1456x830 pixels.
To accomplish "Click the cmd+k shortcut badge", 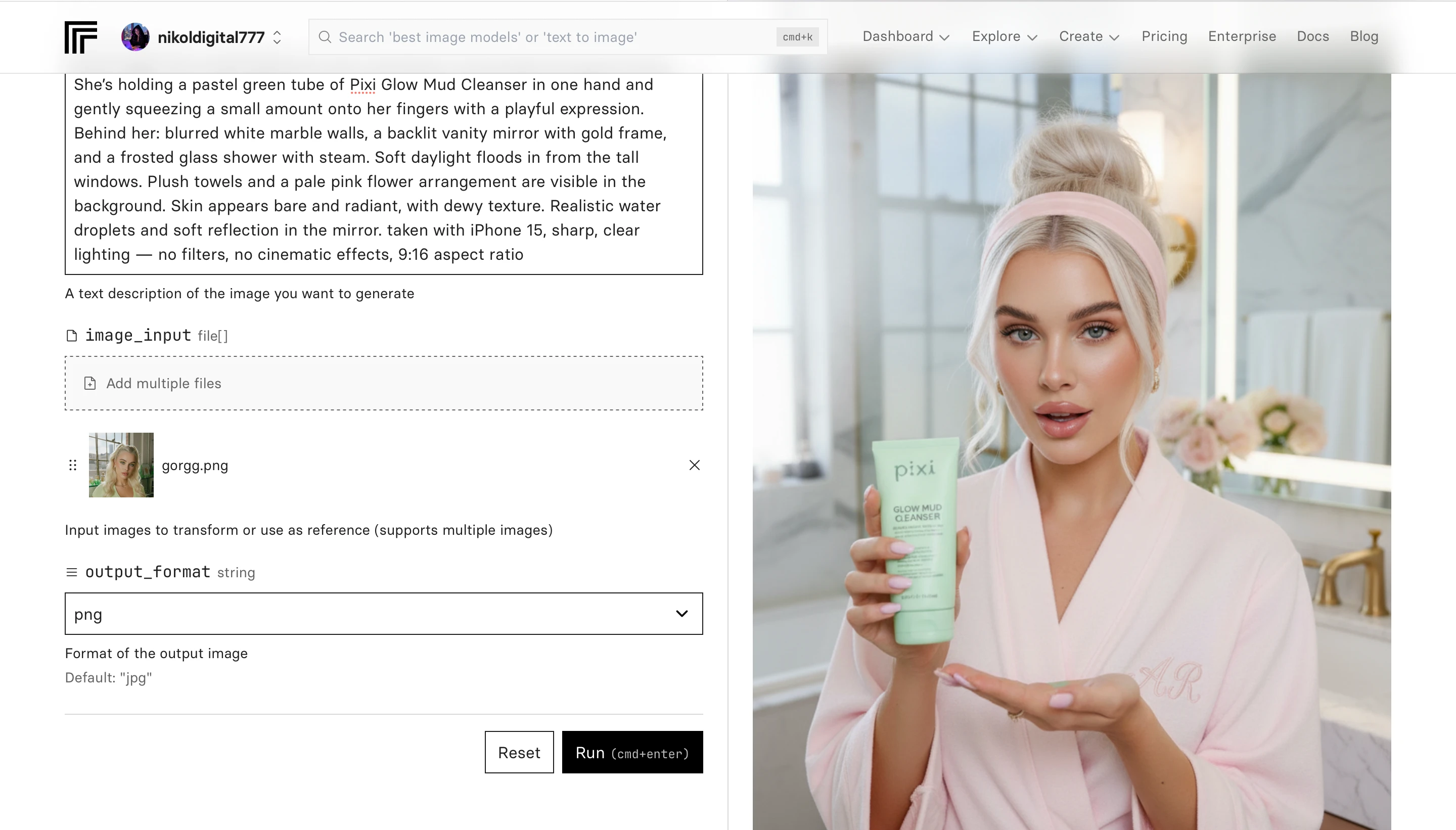I will click(798, 37).
